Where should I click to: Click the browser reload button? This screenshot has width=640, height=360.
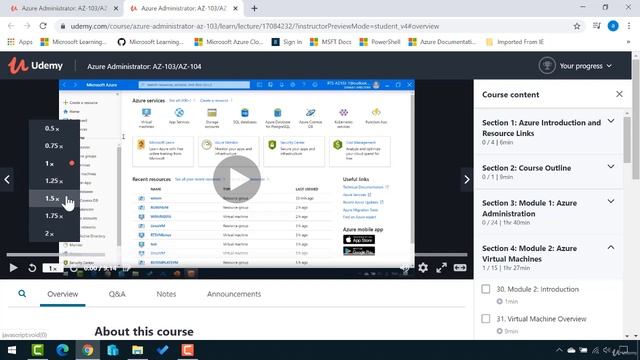click(43, 26)
